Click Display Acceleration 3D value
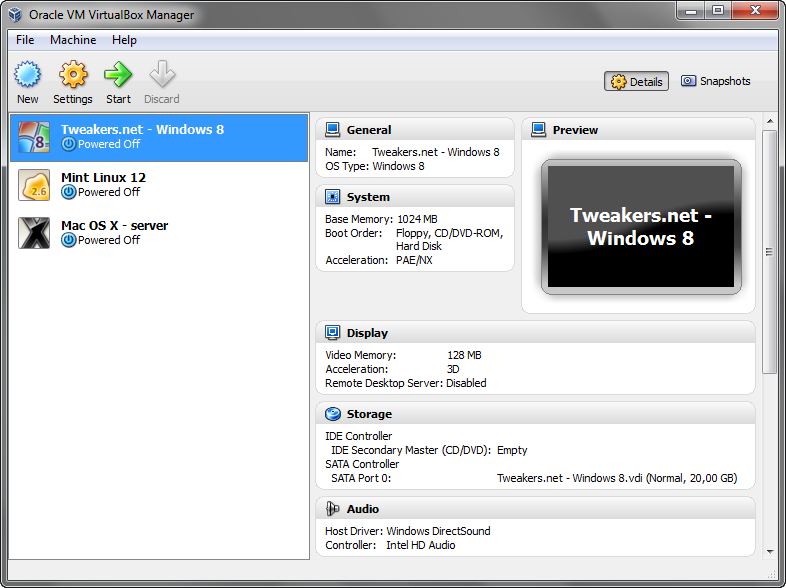This screenshot has height=588, width=786. tap(453, 369)
